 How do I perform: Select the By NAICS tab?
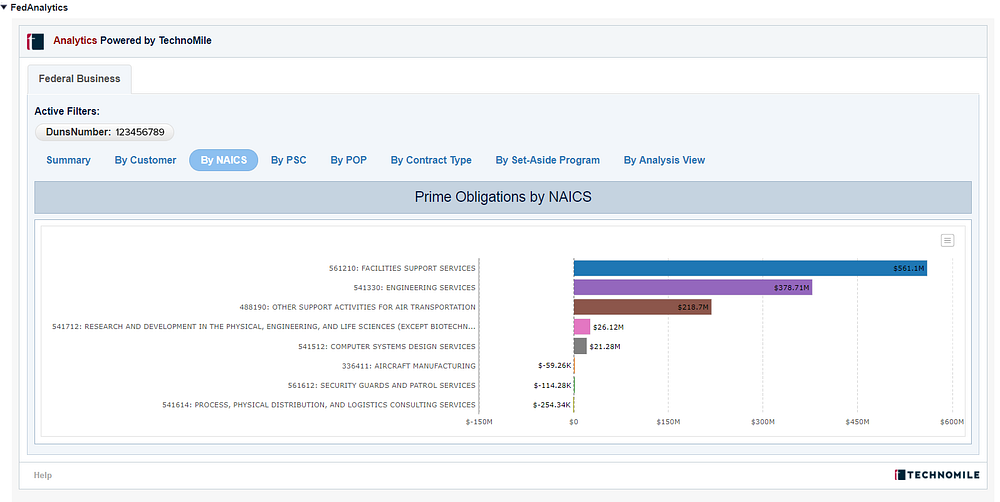click(223, 160)
